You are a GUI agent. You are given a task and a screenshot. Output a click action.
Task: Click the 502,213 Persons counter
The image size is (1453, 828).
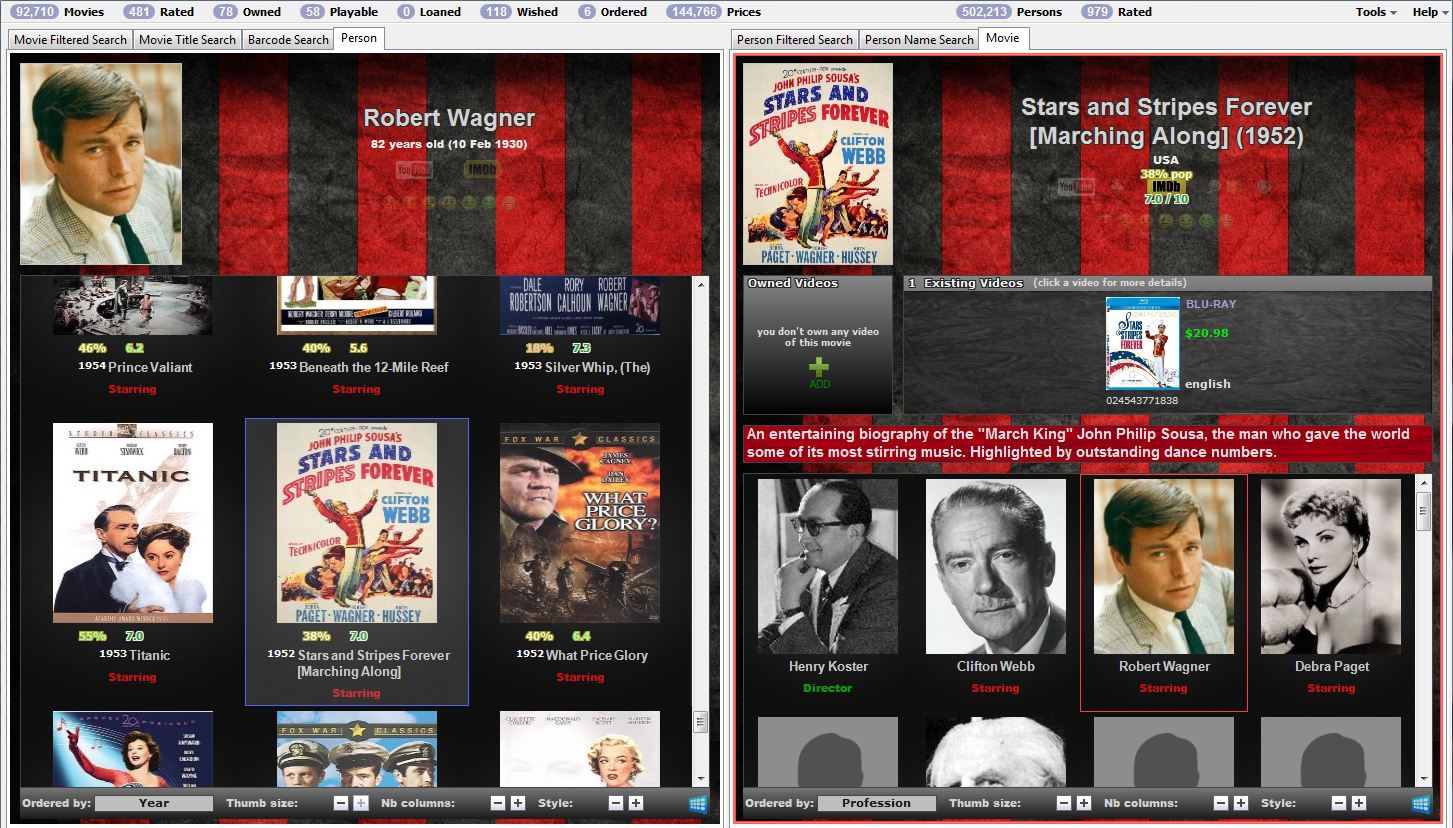(1010, 12)
